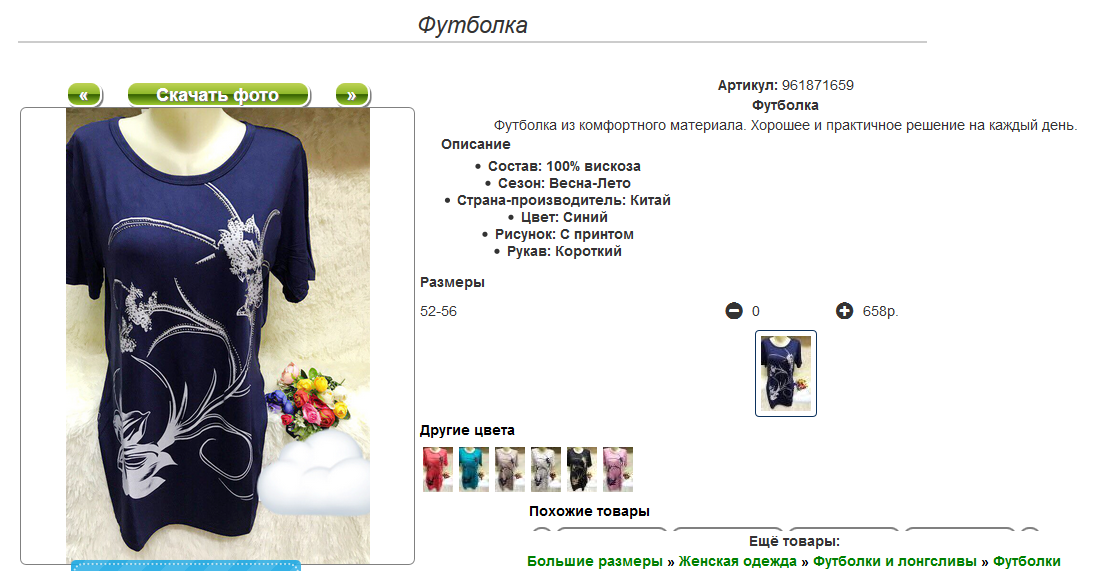This screenshot has width=1116, height=571.
Task: Choose the black t-shirt color variant
Action: click(x=581, y=469)
